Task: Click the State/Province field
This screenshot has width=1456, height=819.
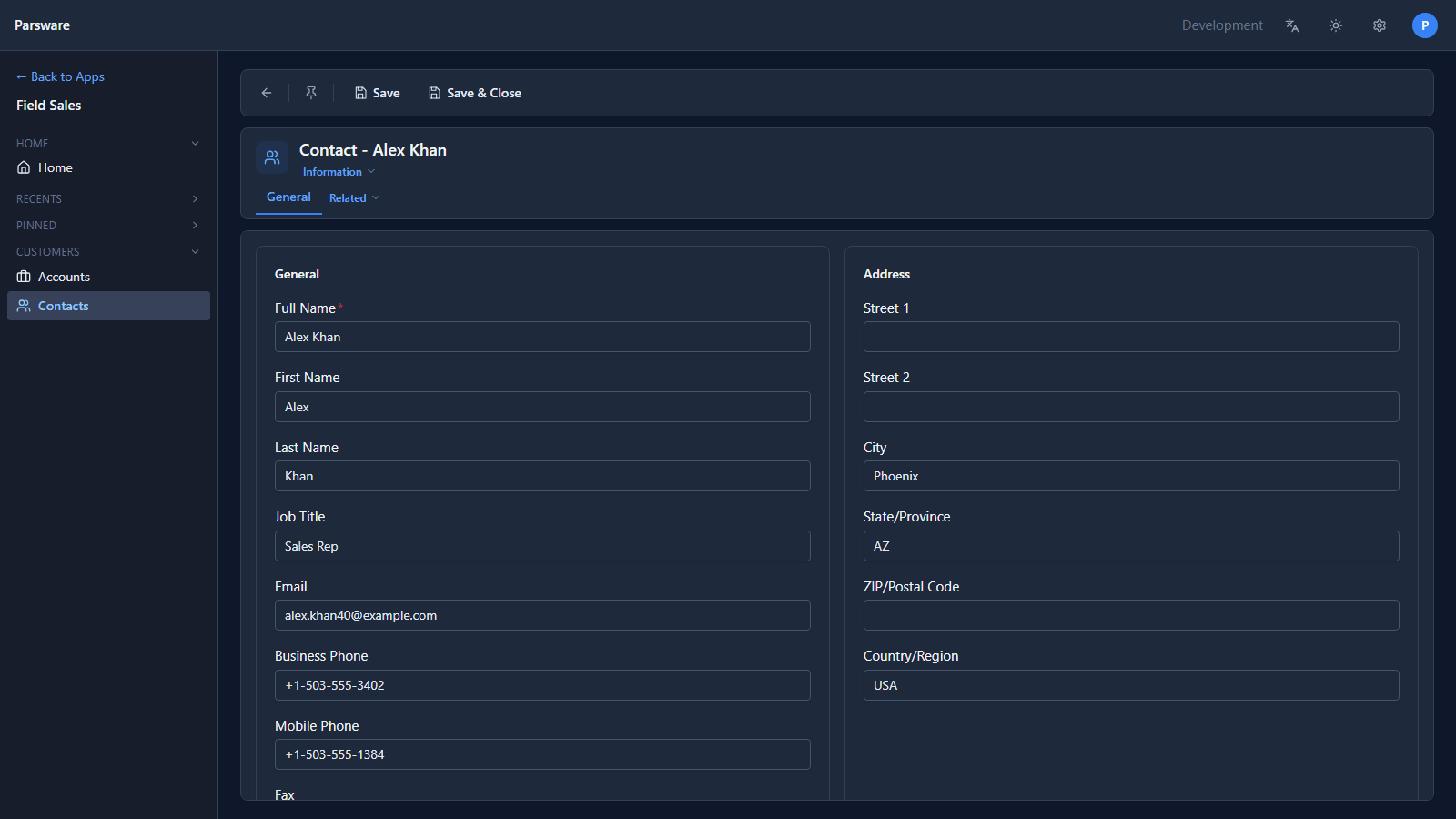Action: tap(1131, 546)
